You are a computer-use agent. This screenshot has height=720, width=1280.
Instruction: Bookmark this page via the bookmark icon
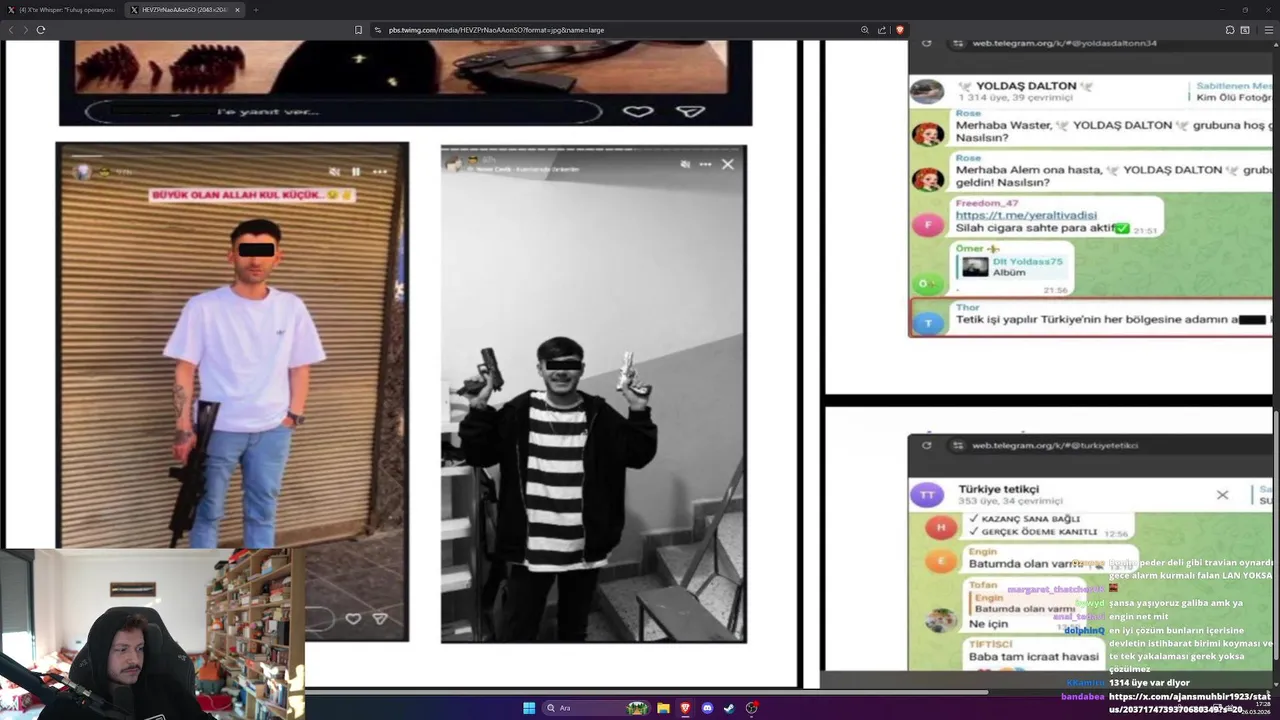[x=358, y=30]
